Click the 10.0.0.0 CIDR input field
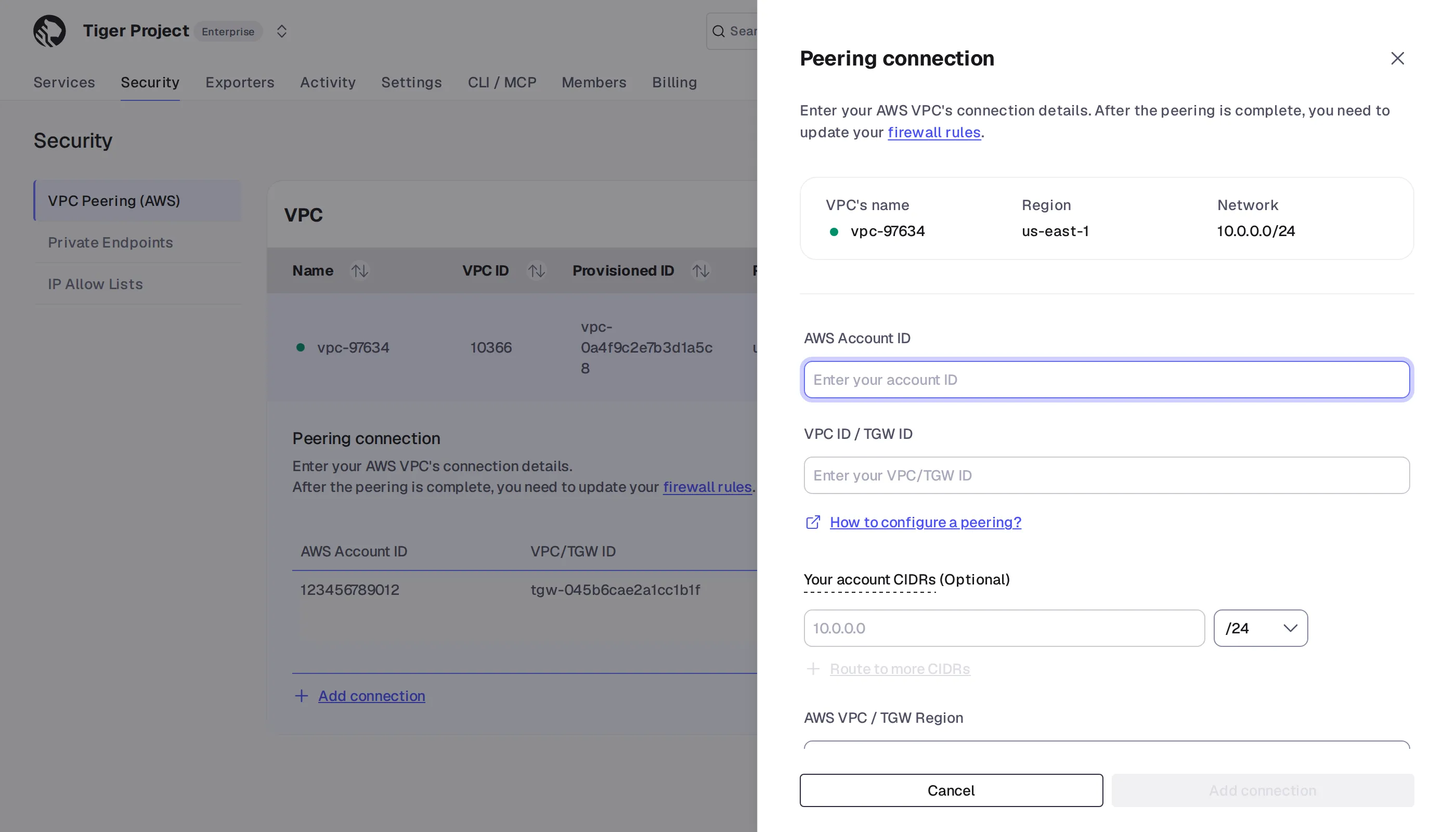 (1004, 628)
